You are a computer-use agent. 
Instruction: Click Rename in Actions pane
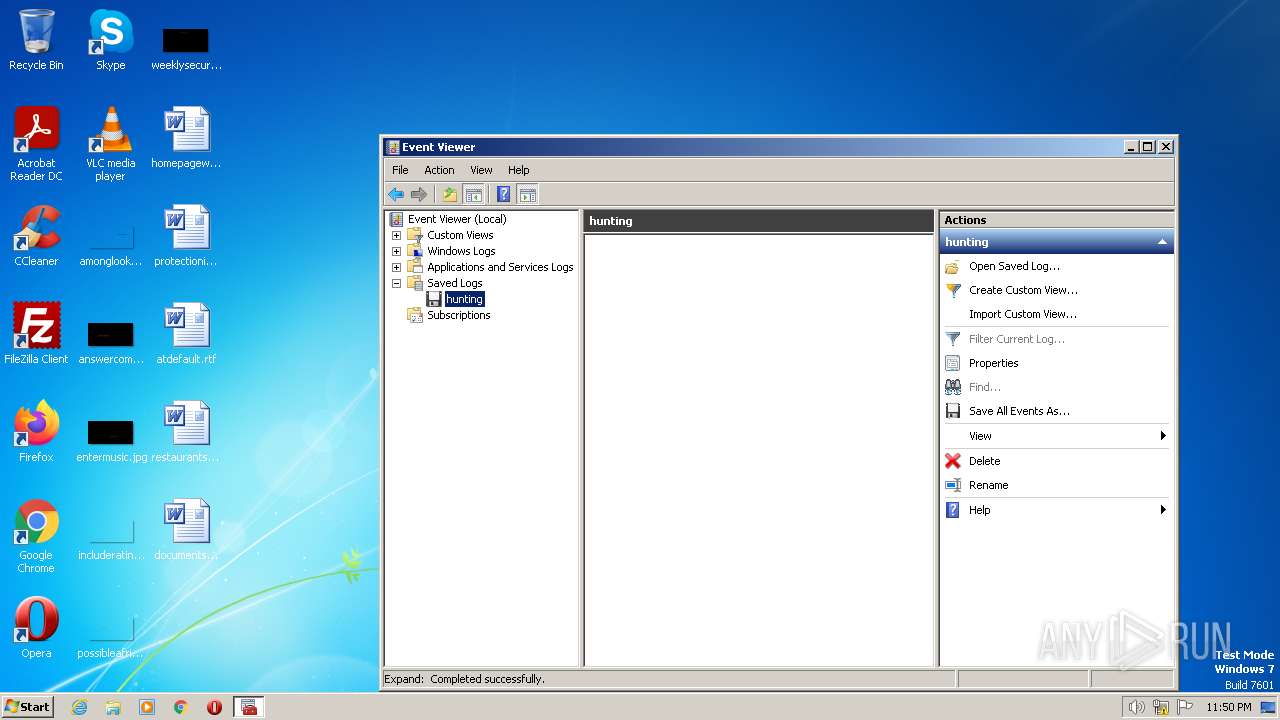click(x=988, y=485)
